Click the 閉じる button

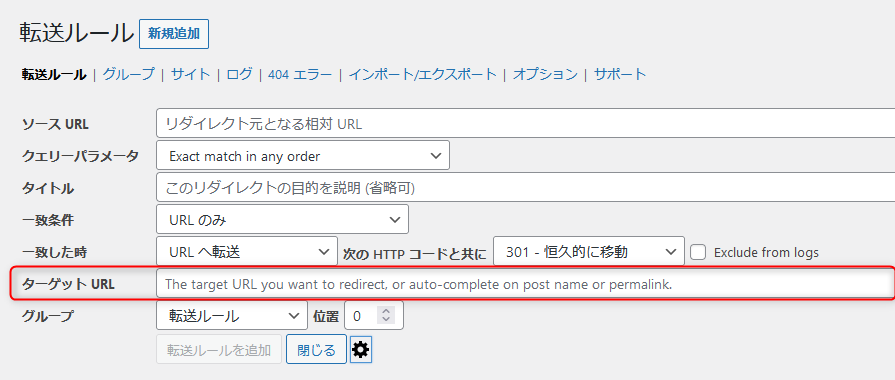coord(316,349)
